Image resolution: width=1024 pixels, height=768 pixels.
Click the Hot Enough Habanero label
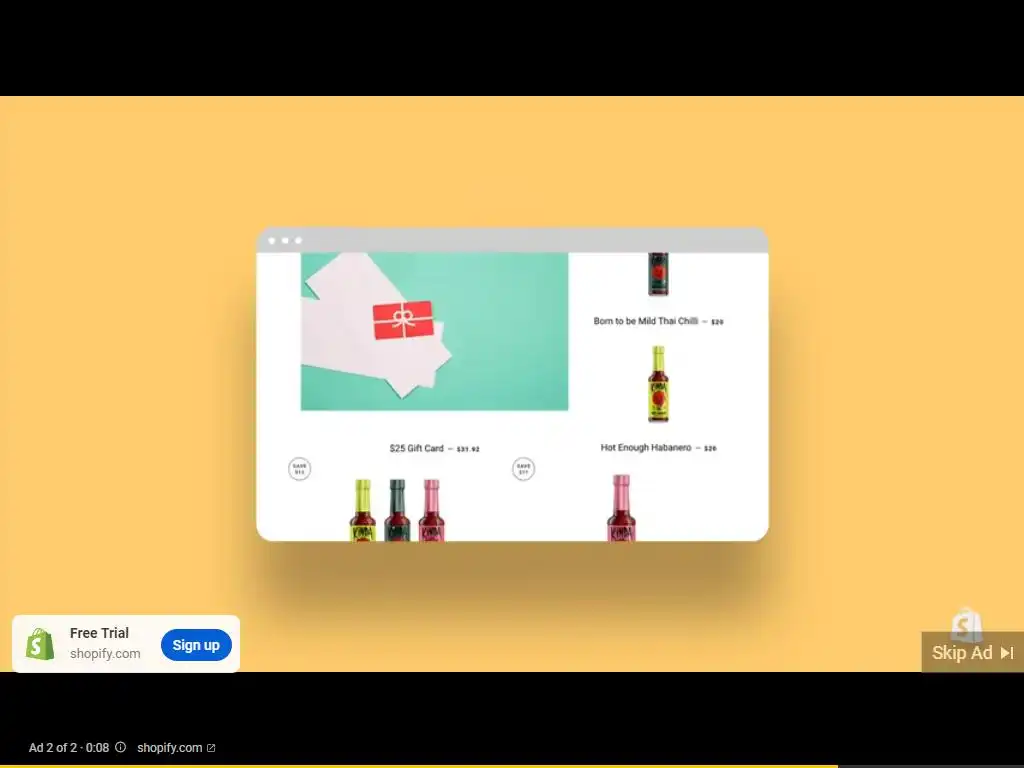(645, 447)
